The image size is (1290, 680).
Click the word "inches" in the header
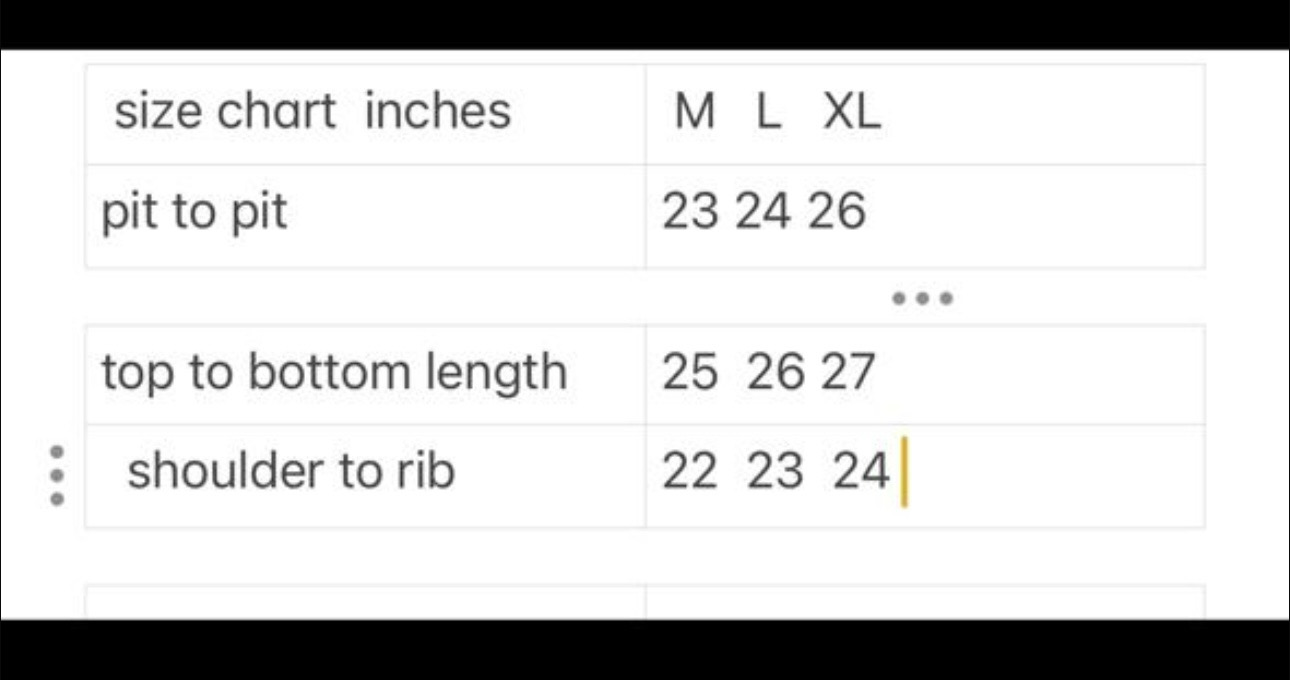coord(438,111)
